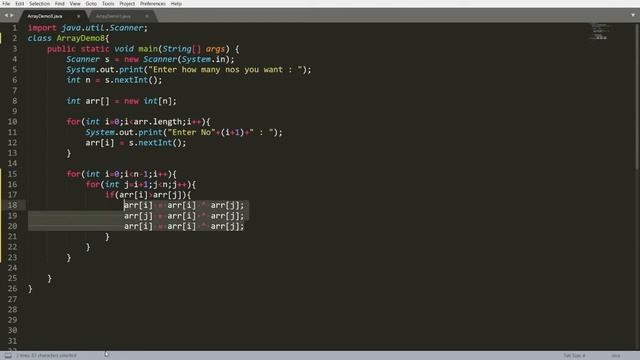Image resolution: width=640 pixels, height=360 pixels.
Task: Open the Preferences menu
Action: (x=153, y=4)
